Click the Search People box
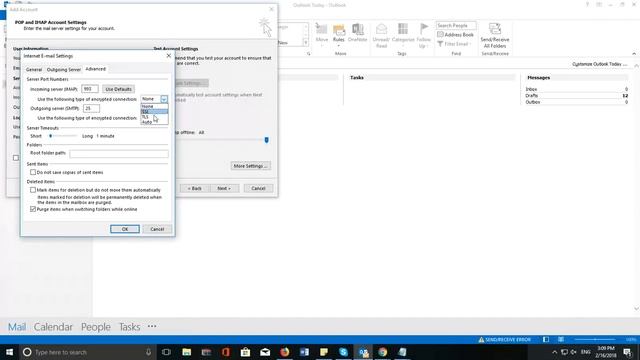Image resolution: width=640 pixels, height=360 pixels. (456, 25)
